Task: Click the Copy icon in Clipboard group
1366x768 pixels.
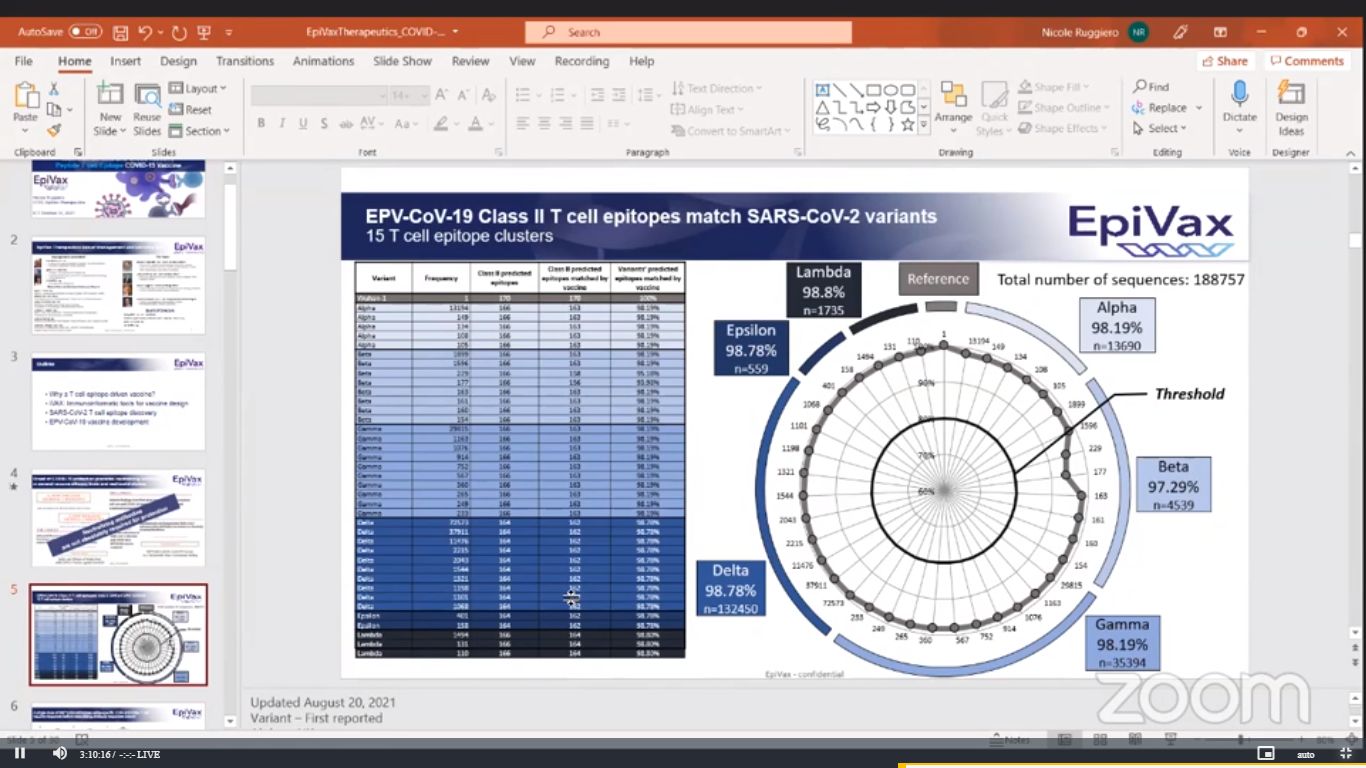Action: (54, 110)
